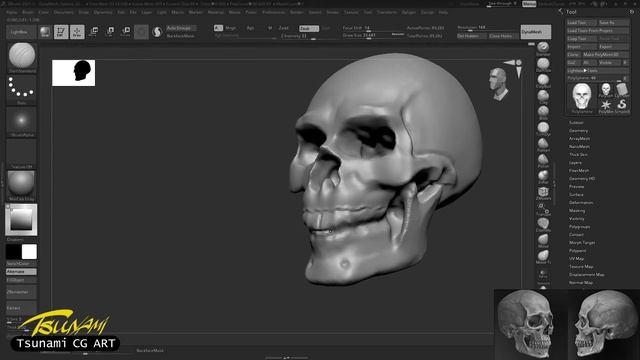Toggle Zadd sculpt mode
640x360 pixels.
pyautogui.click(x=283, y=28)
